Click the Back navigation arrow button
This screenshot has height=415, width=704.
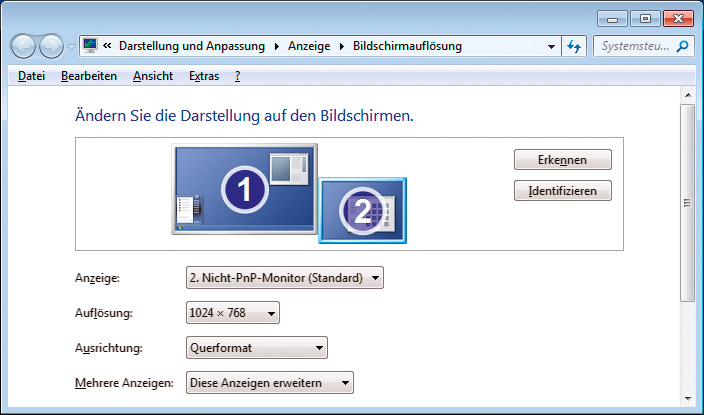click(24, 47)
